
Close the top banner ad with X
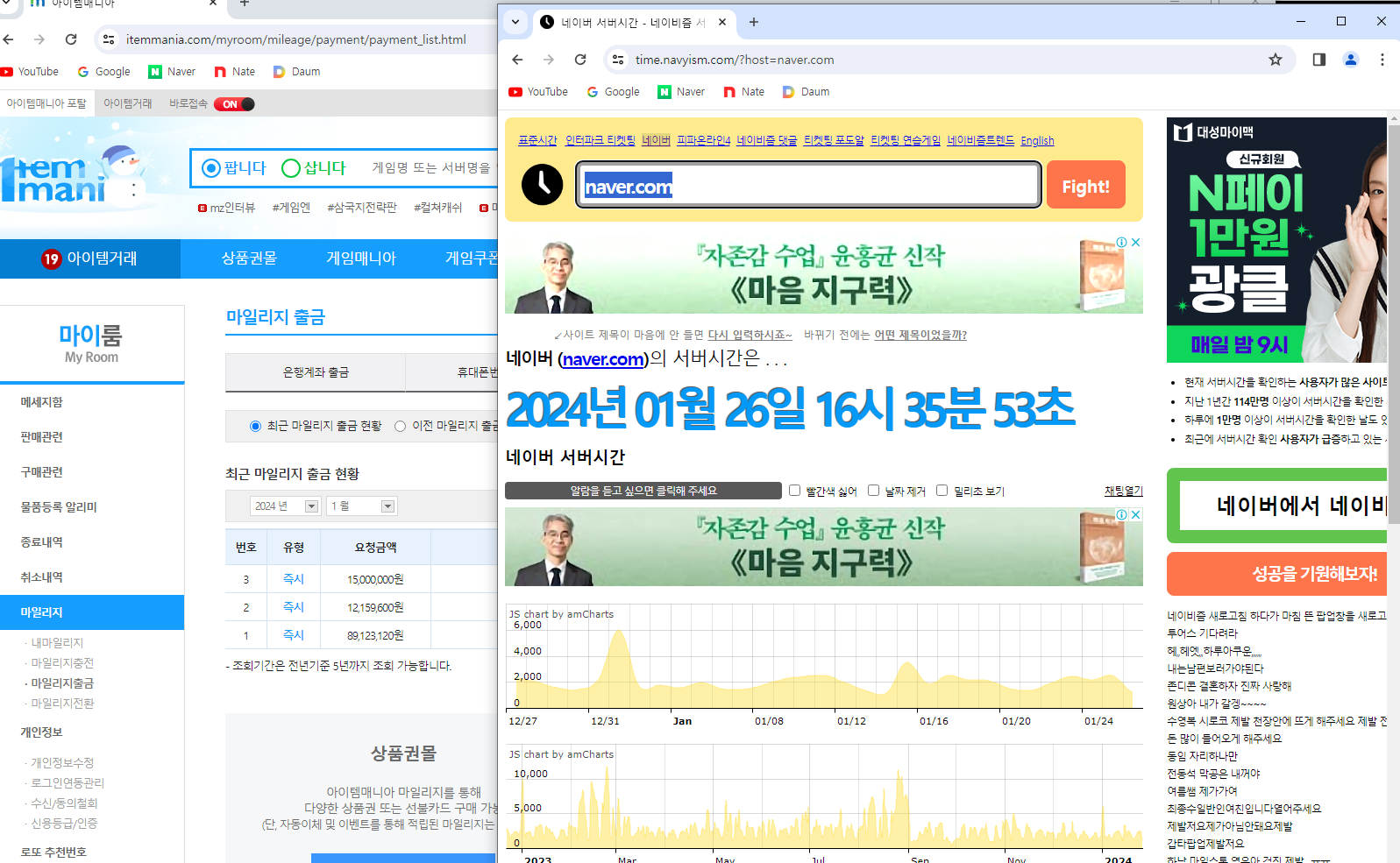point(1135,243)
